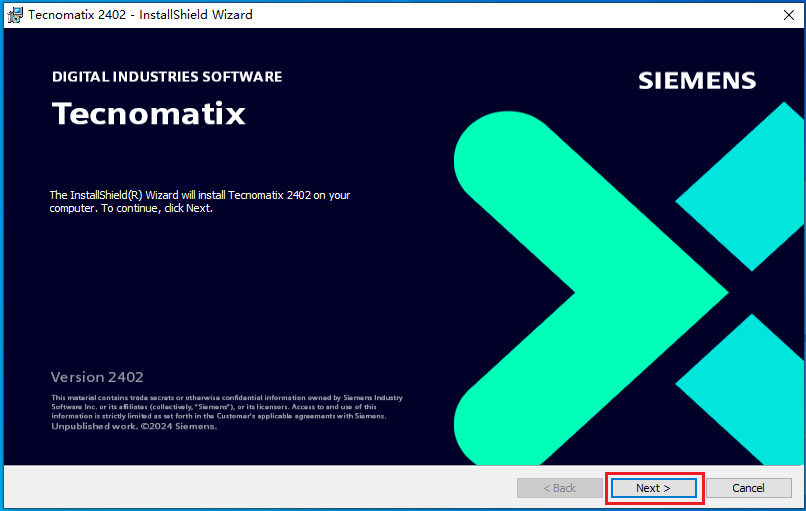Viewport: 806px width, 511px height.
Task: Click the greyed-out Back button
Action: (x=559, y=488)
